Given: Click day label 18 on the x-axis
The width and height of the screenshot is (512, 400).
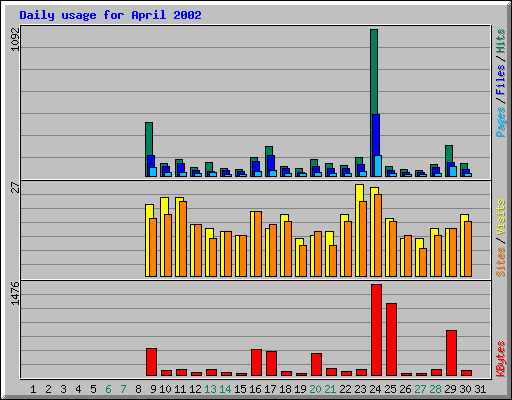Looking at the screenshot, I should (x=285, y=389).
